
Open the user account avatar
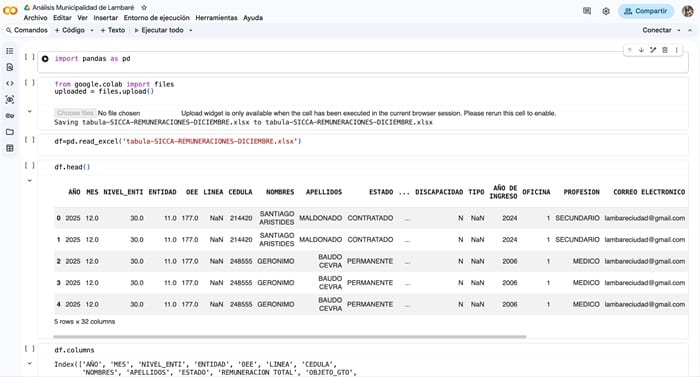tap(688, 11)
